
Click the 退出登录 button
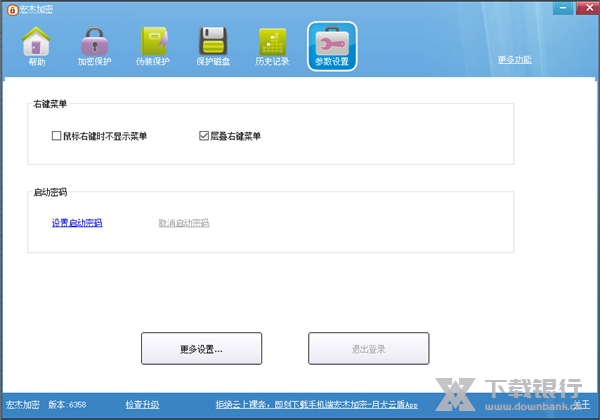[x=369, y=348]
